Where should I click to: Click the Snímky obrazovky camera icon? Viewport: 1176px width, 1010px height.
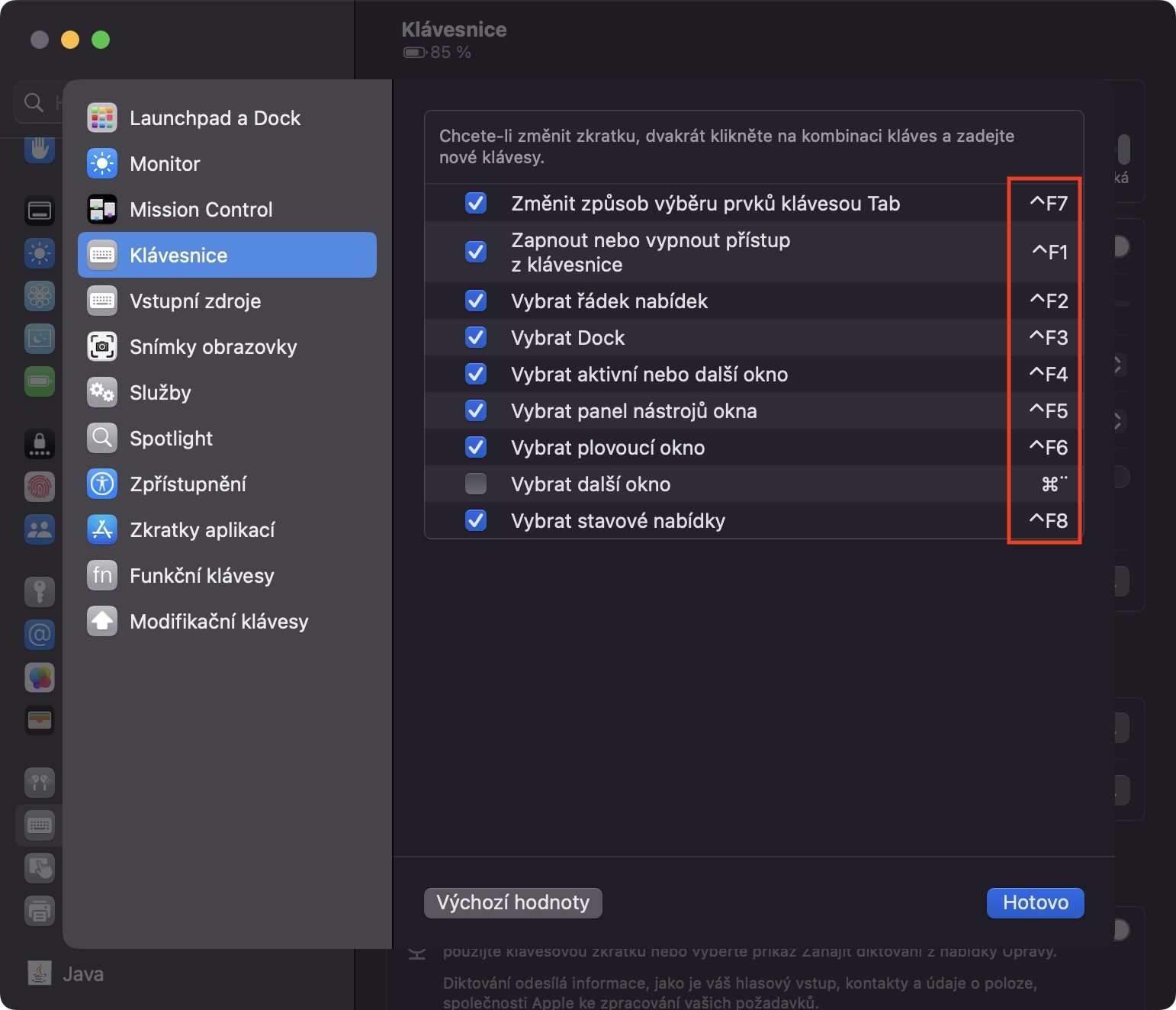coord(102,347)
